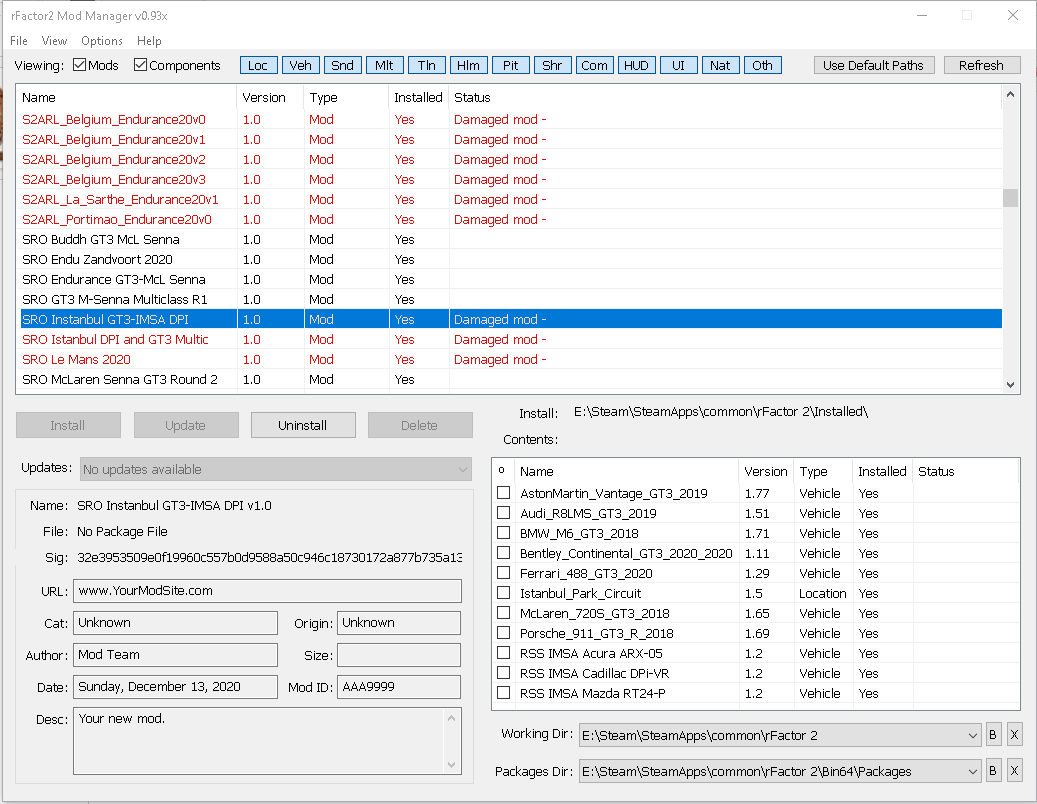Select S2ARL_La_Sarthe_Endurance20v1 mod row

coord(509,200)
